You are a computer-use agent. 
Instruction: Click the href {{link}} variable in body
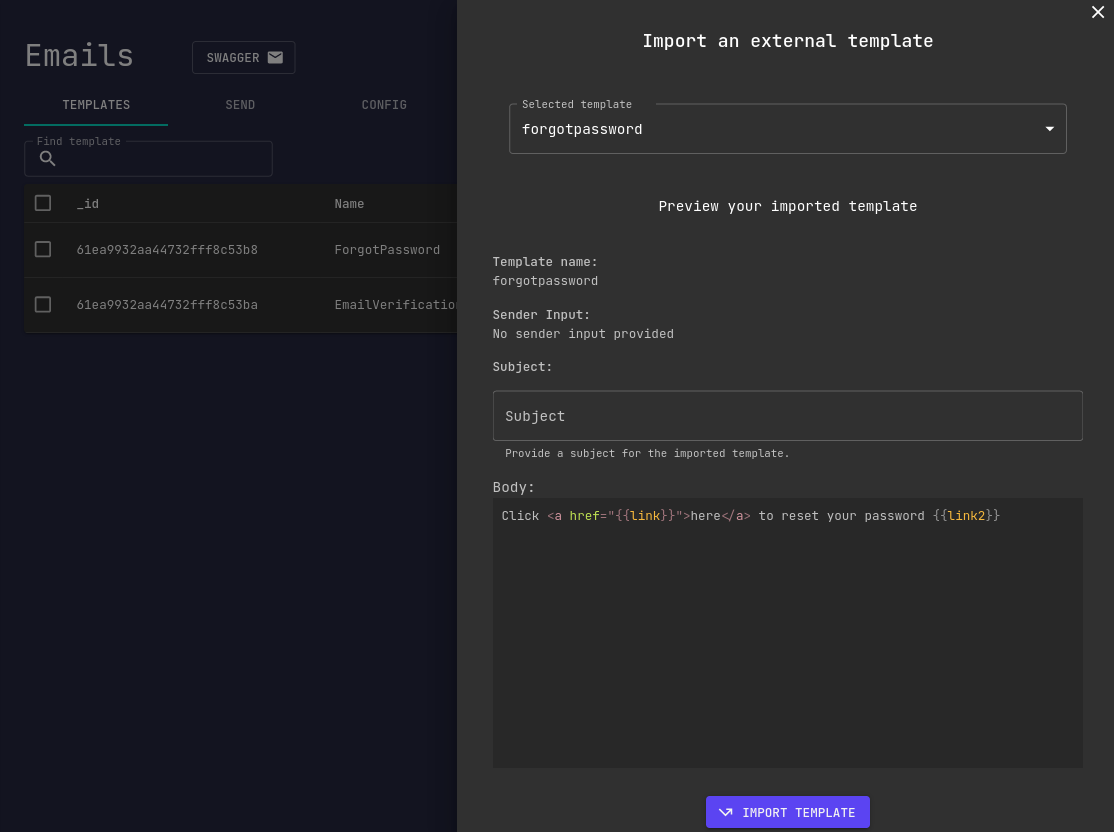pos(645,516)
